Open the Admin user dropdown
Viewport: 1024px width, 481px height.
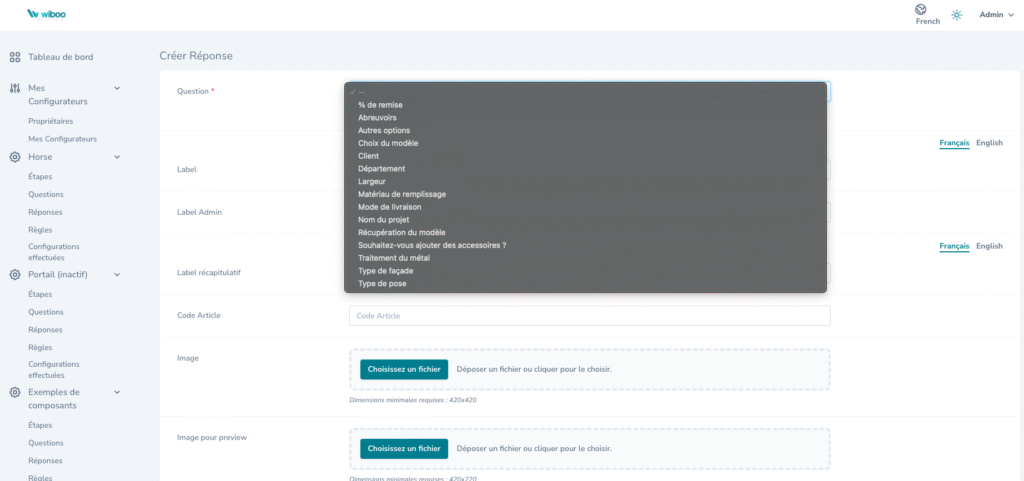996,15
